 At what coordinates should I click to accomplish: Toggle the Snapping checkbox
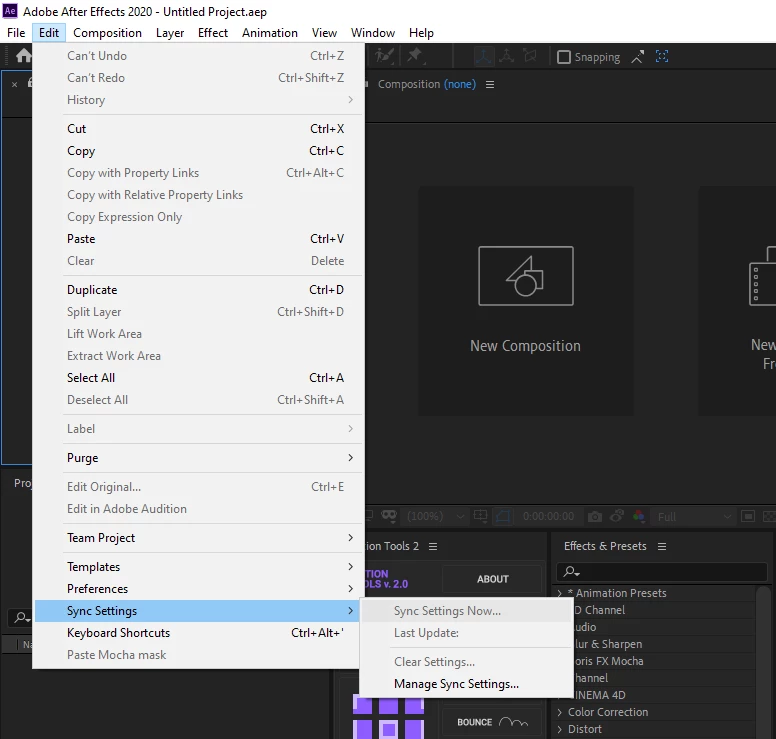(x=564, y=57)
